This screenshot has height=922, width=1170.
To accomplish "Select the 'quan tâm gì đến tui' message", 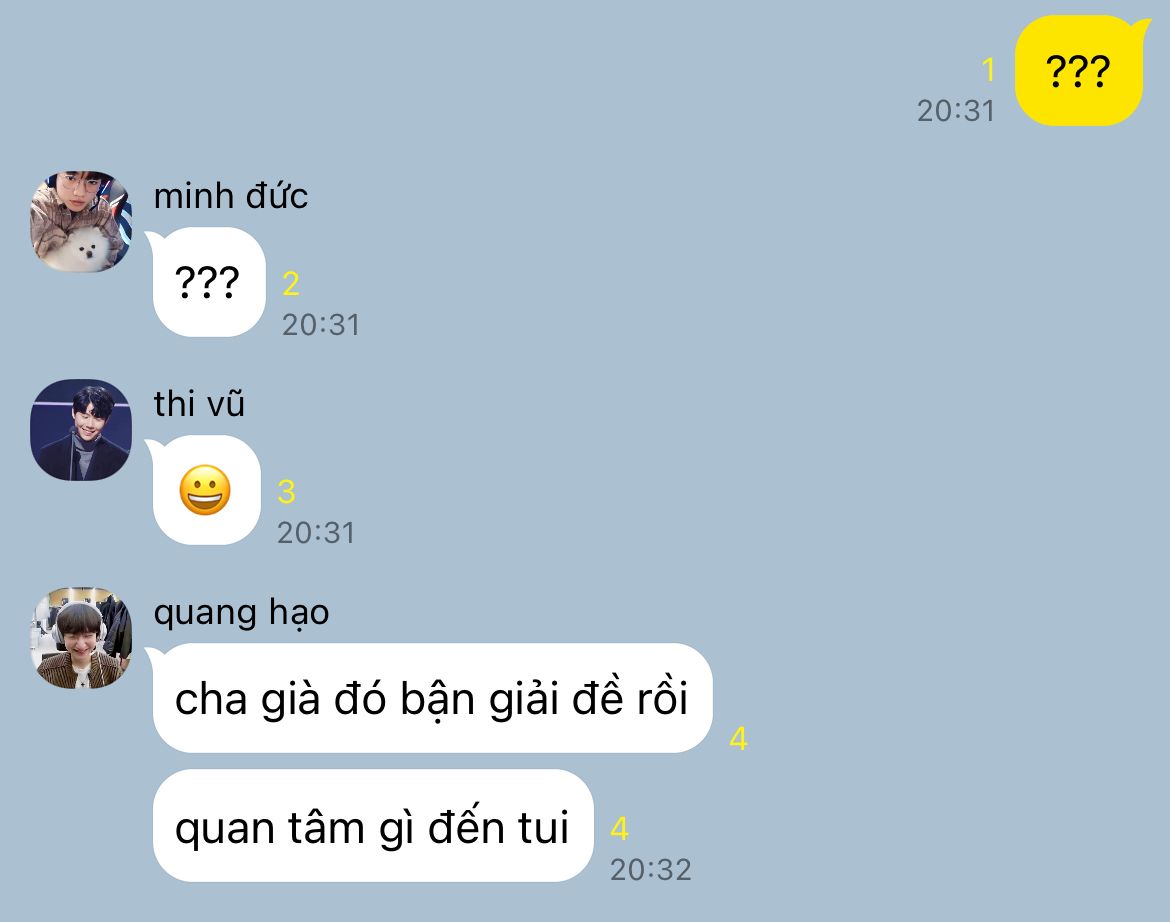I will tap(373, 826).
